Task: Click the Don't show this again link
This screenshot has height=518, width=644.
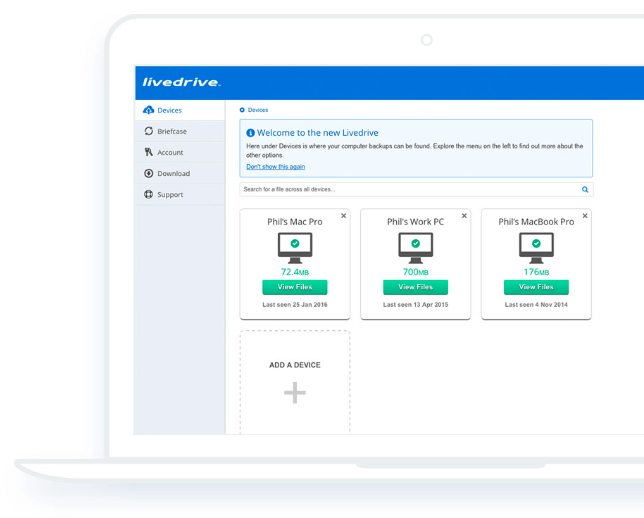Action: tap(276, 166)
